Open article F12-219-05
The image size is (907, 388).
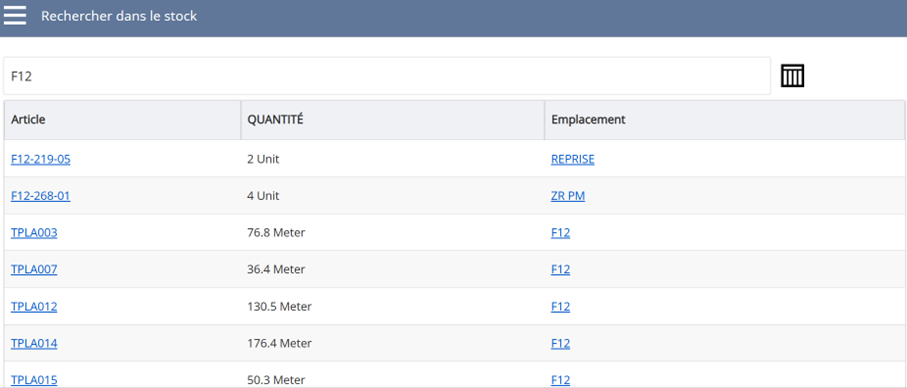[40, 160]
